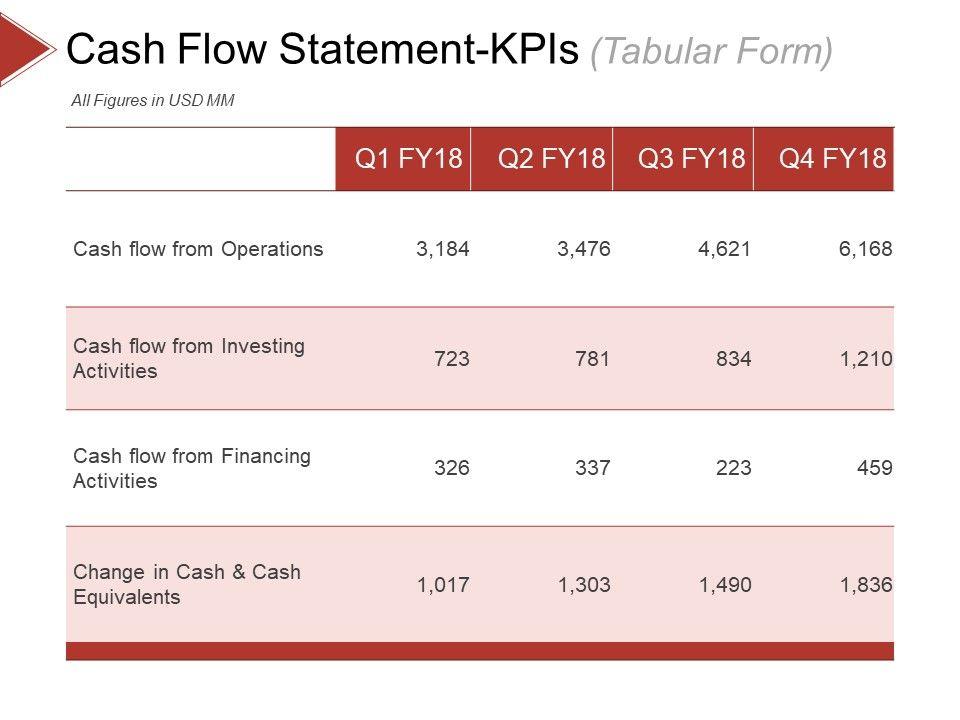960x720 pixels.
Task: Click the dark red bar below the table
Action: tap(480, 651)
